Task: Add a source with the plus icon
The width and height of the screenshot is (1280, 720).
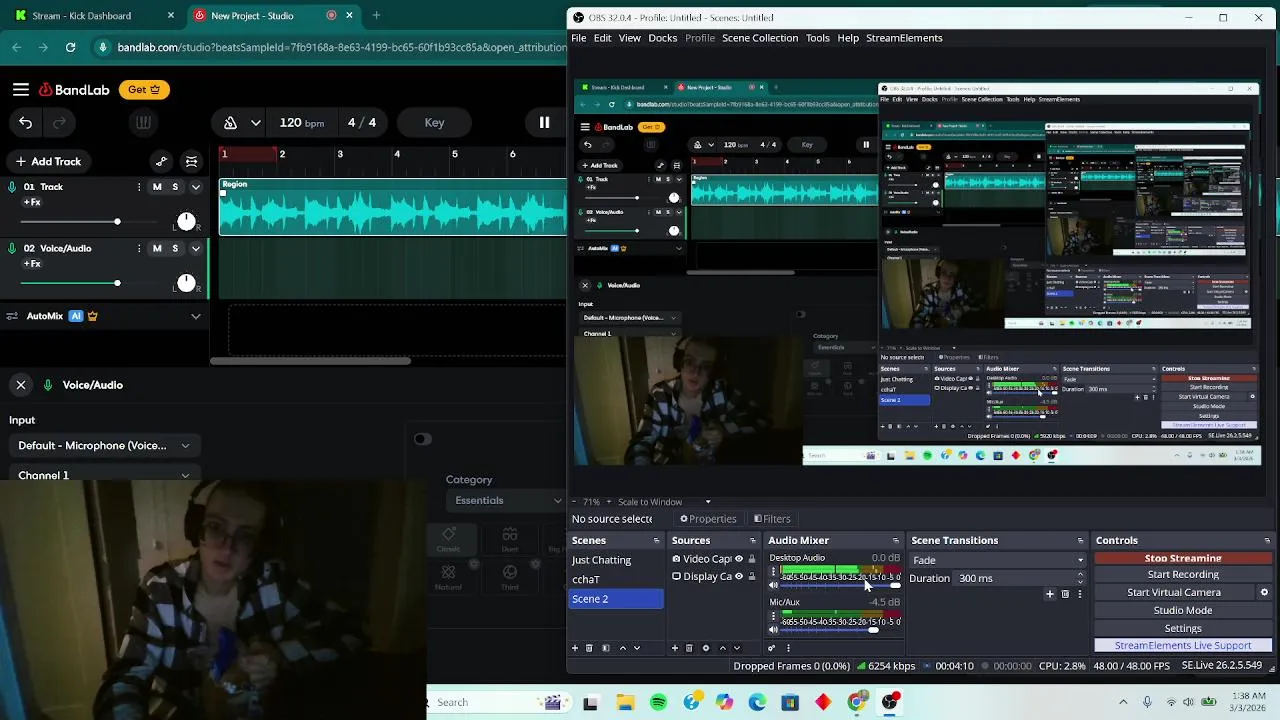Action: coord(675,648)
